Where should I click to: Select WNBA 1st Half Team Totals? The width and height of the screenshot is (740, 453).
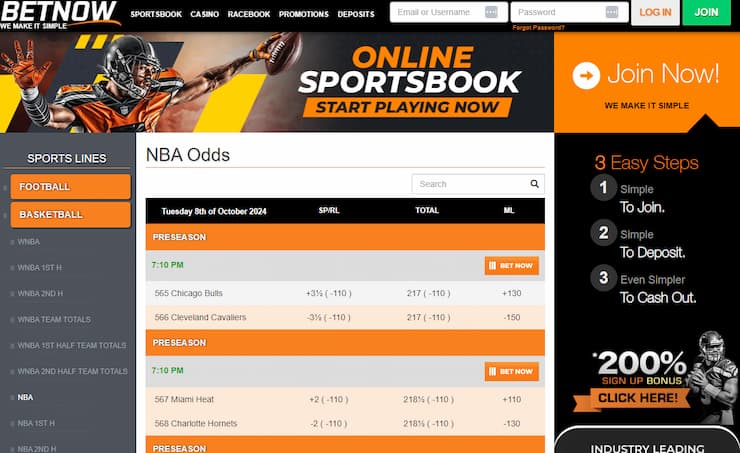point(72,345)
